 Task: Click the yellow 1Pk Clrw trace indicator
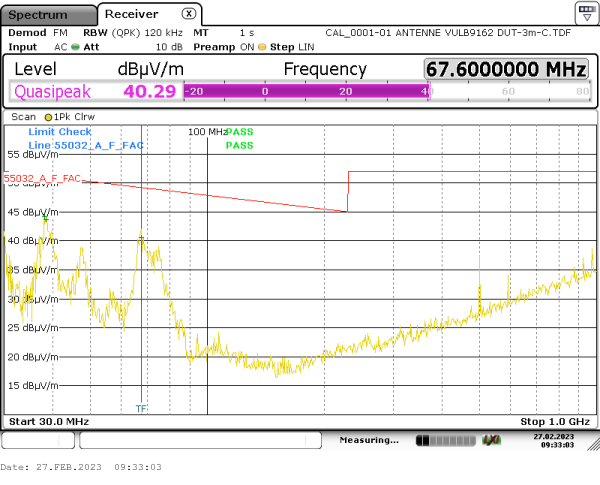click(48, 118)
